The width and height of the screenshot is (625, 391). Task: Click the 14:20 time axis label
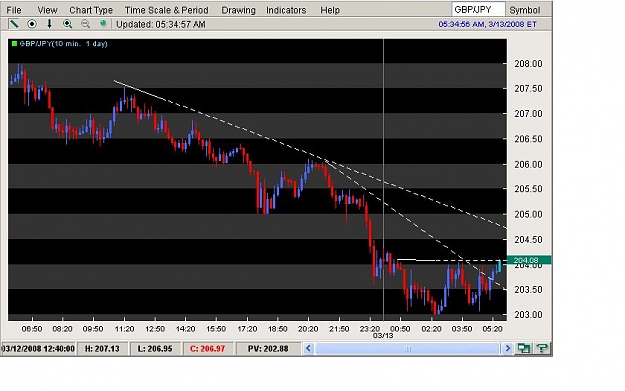point(185,329)
